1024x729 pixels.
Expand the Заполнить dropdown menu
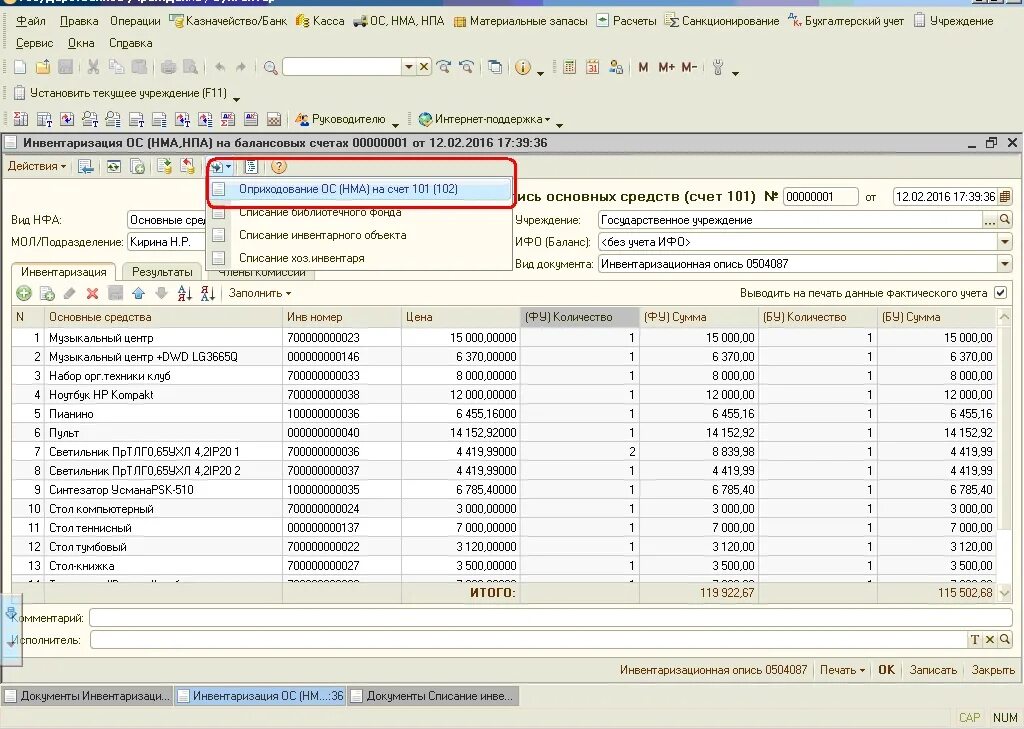click(x=259, y=293)
